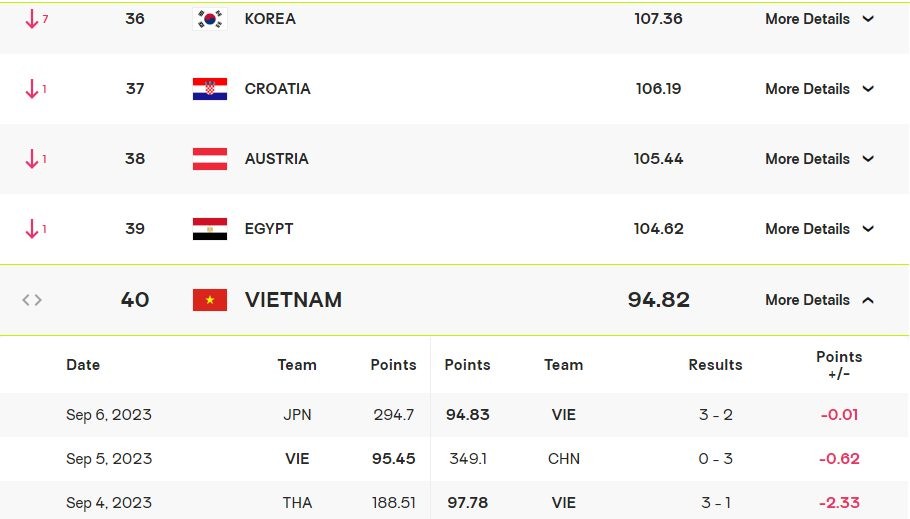Screen dimensions: 910x519
Task: Open More Details for Austria
Action: click(x=819, y=159)
